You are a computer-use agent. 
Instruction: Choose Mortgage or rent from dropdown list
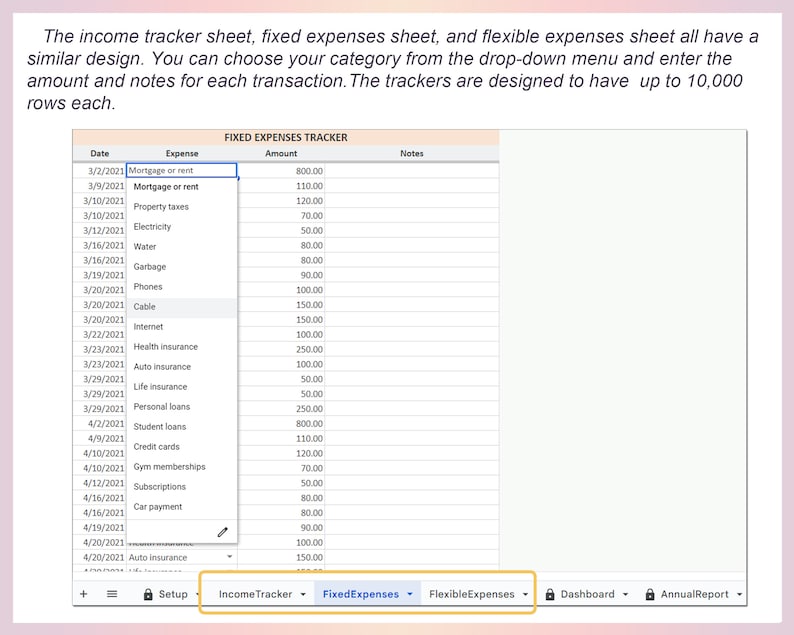(182, 187)
